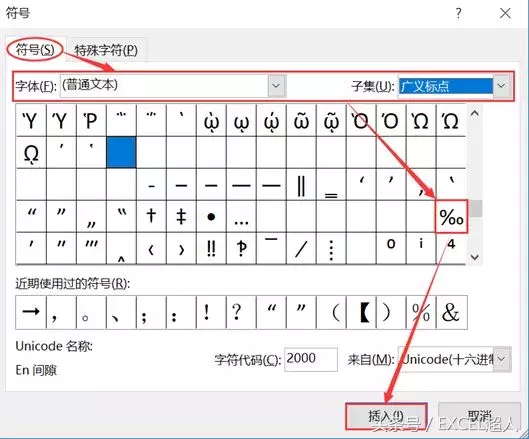Open dialog help question mark
Image resolution: width=529 pixels, height=439 pixels.
coord(458,13)
